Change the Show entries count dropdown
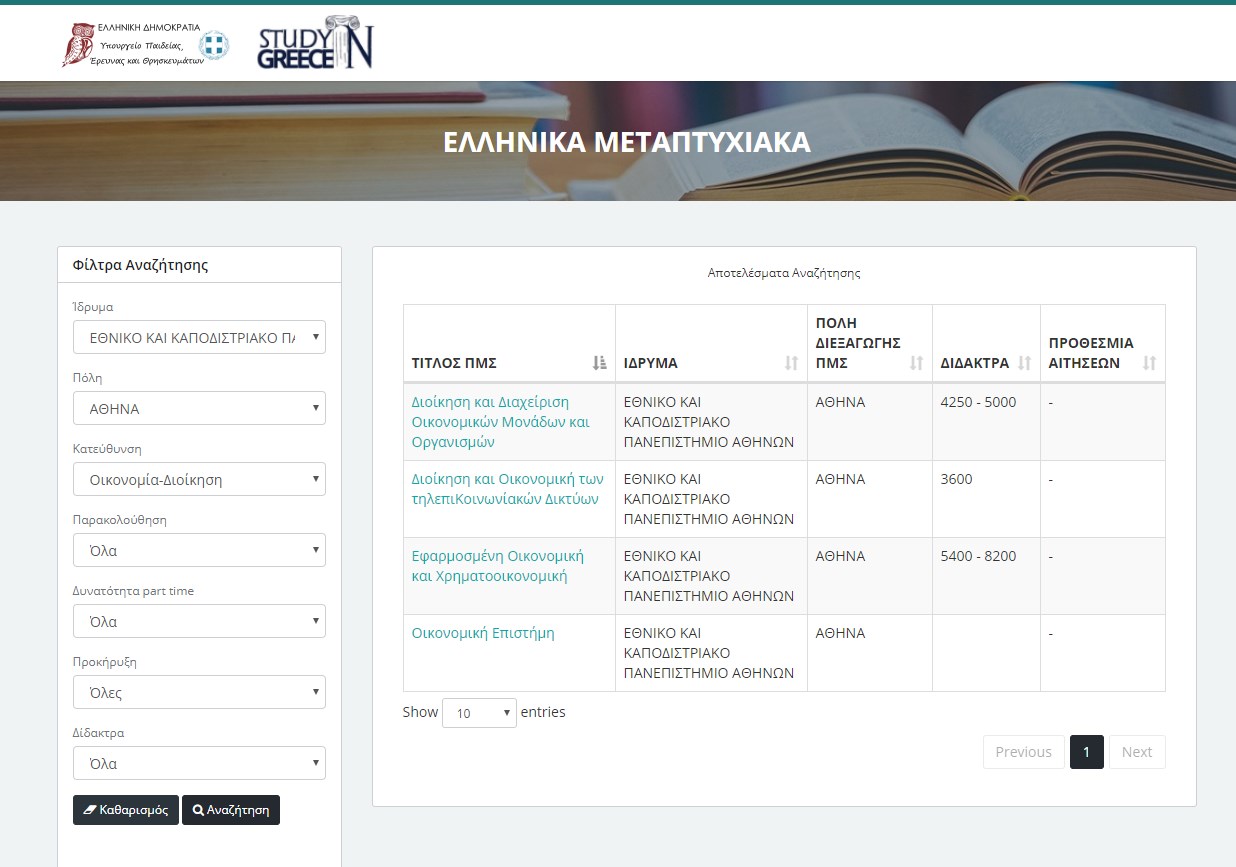The height and width of the screenshot is (867, 1236). [x=479, y=713]
